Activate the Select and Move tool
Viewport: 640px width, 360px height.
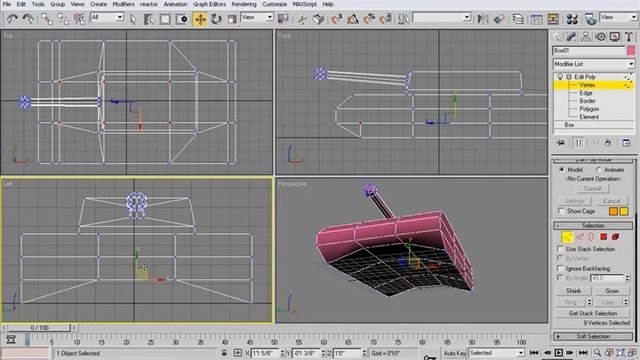(200, 19)
